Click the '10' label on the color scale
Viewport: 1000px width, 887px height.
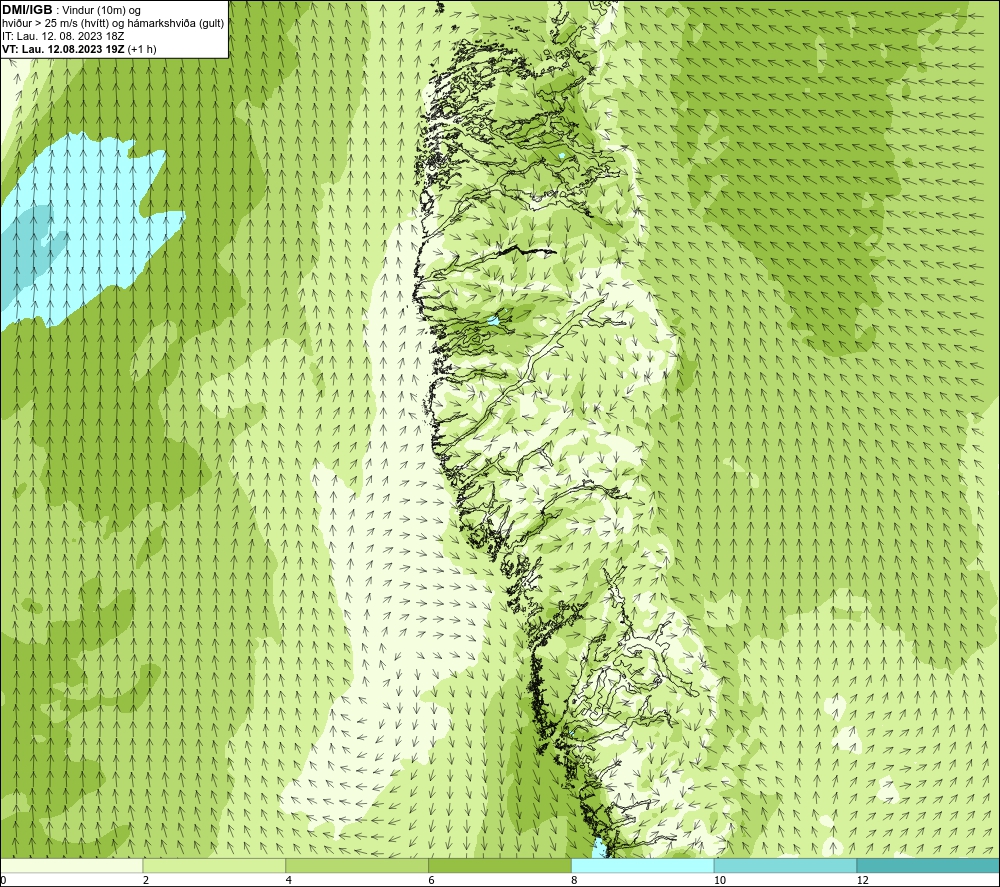pyautogui.click(x=720, y=880)
